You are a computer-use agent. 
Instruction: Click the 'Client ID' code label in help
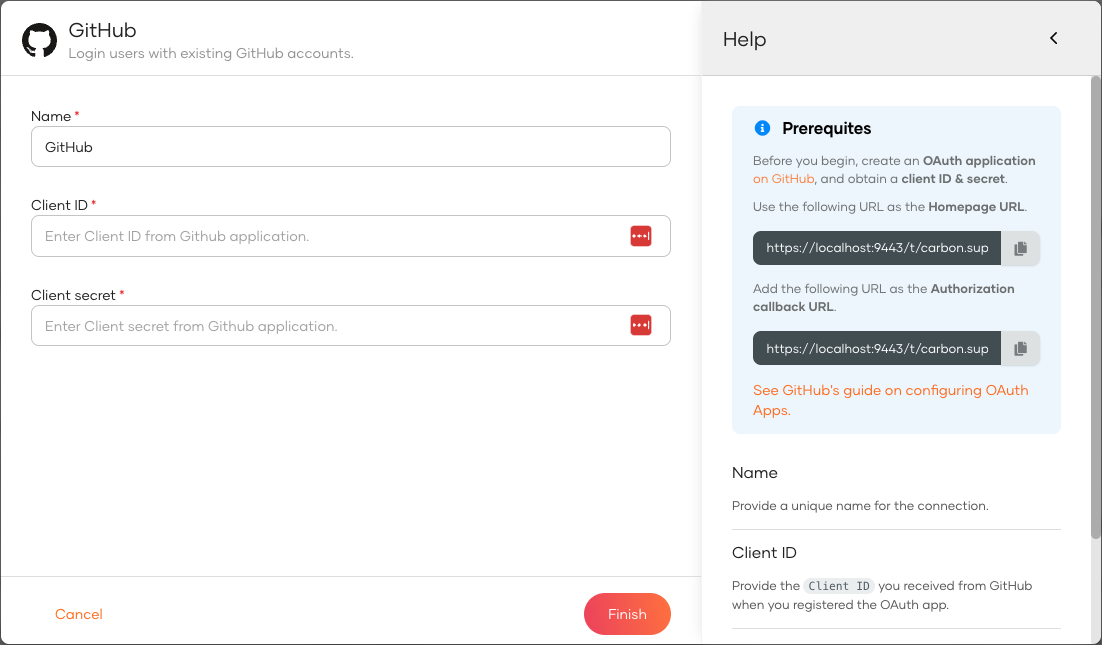[x=838, y=586]
